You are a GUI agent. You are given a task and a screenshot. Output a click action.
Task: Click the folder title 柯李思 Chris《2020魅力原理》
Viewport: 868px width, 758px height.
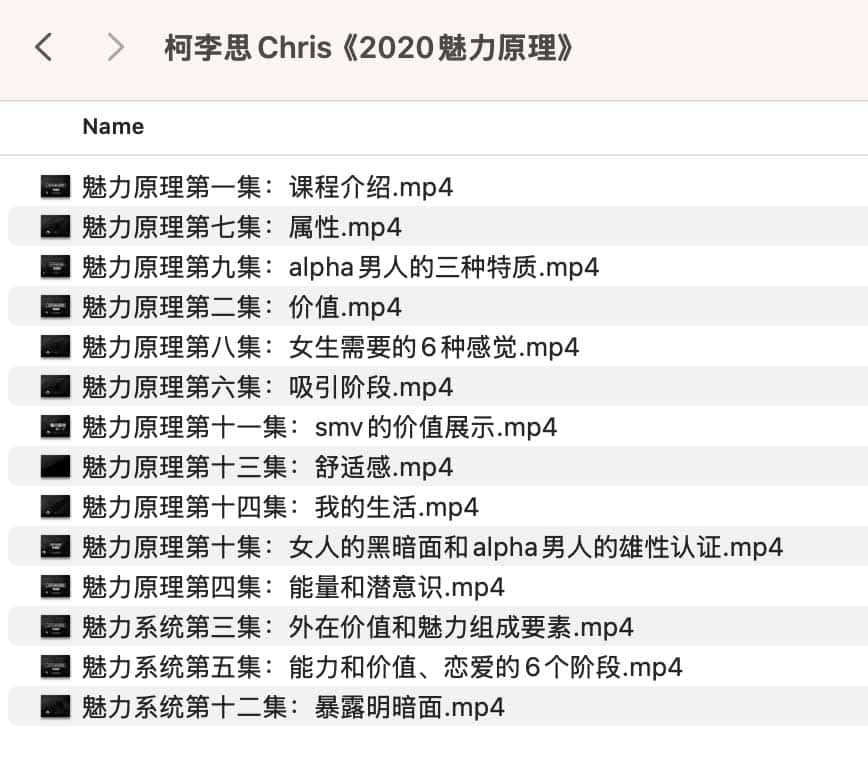[x=369, y=48]
